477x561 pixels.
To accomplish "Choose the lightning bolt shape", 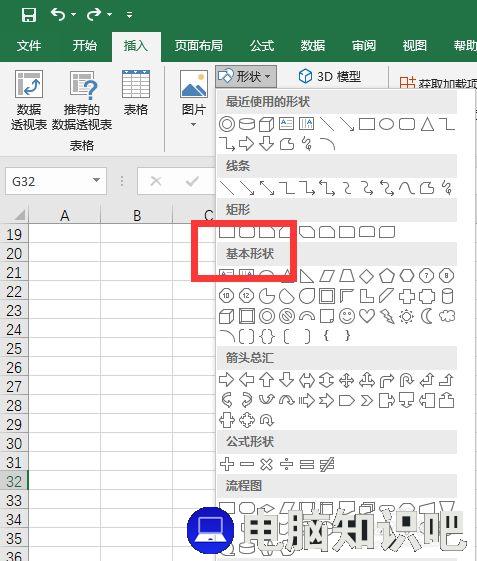I will pyautogui.click(x=387, y=316).
